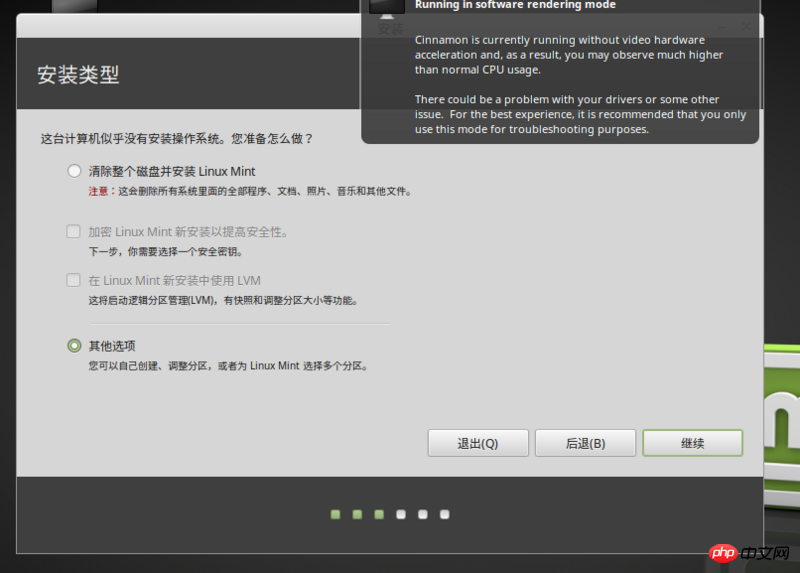
Task: Continue with the 继续 button
Action: pyautogui.click(x=692, y=443)
